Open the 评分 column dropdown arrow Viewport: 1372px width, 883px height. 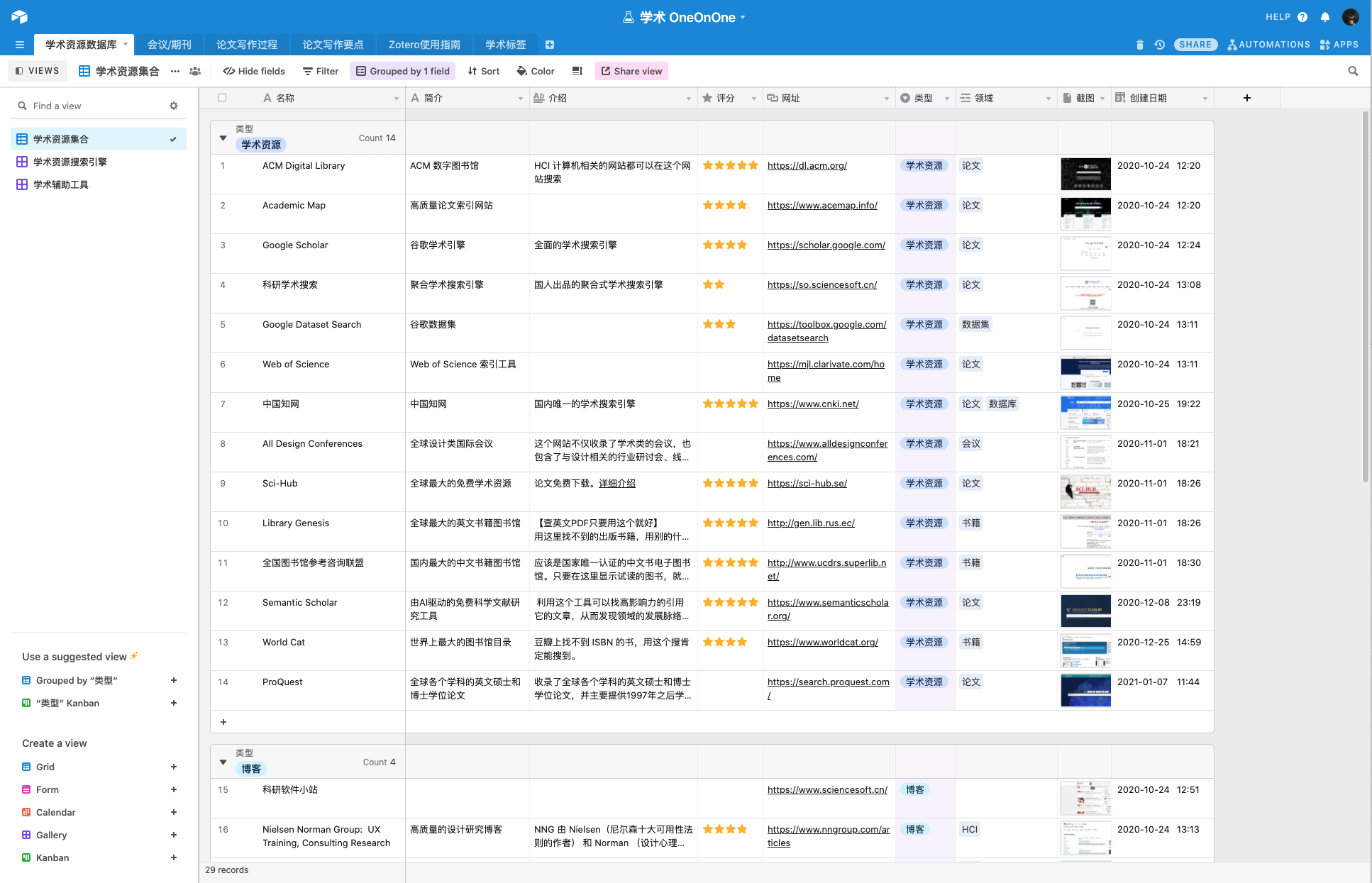[x=753, y=99]
